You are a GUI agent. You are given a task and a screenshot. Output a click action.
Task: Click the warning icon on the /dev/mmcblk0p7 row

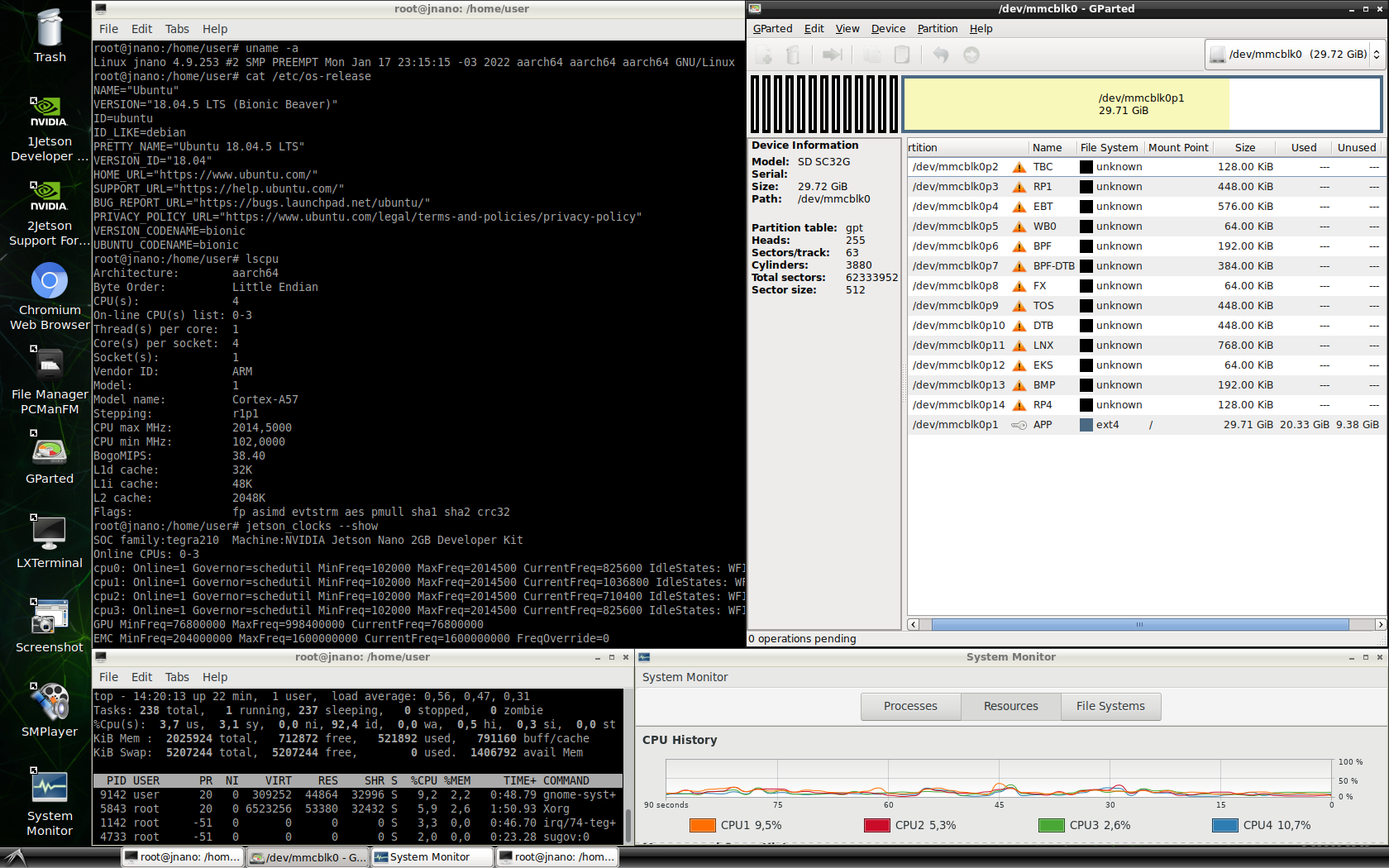[x=1019, y=266]
